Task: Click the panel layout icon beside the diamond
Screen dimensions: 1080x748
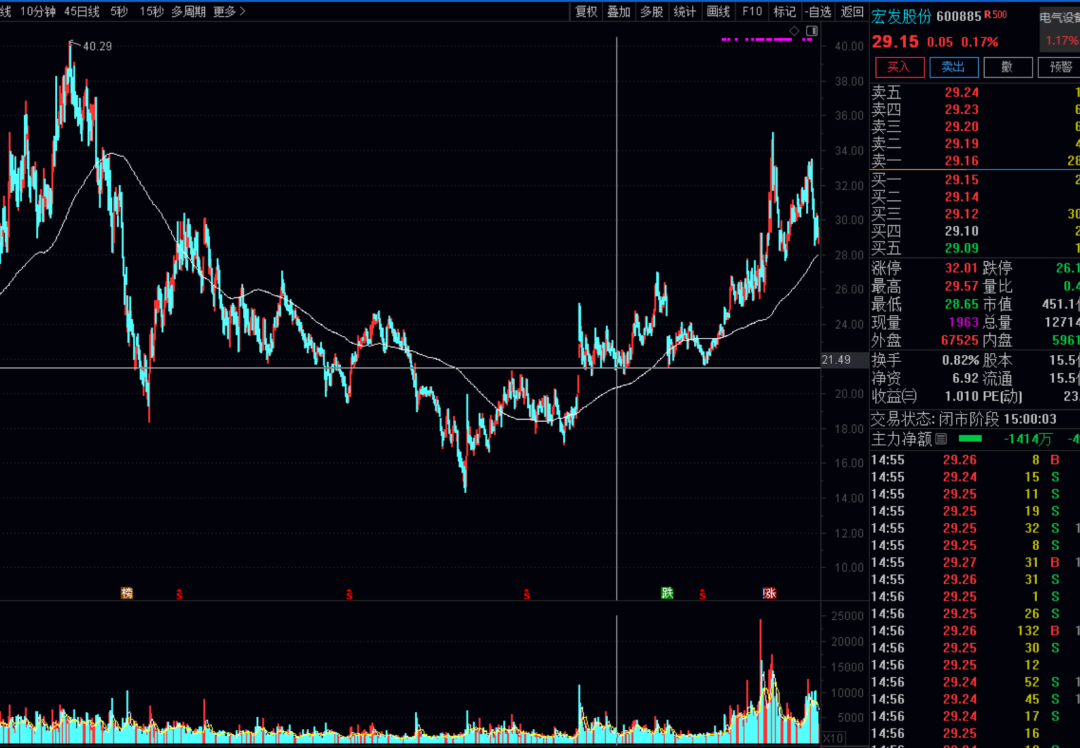Action: pyautogui.click(x=811, y=31)
